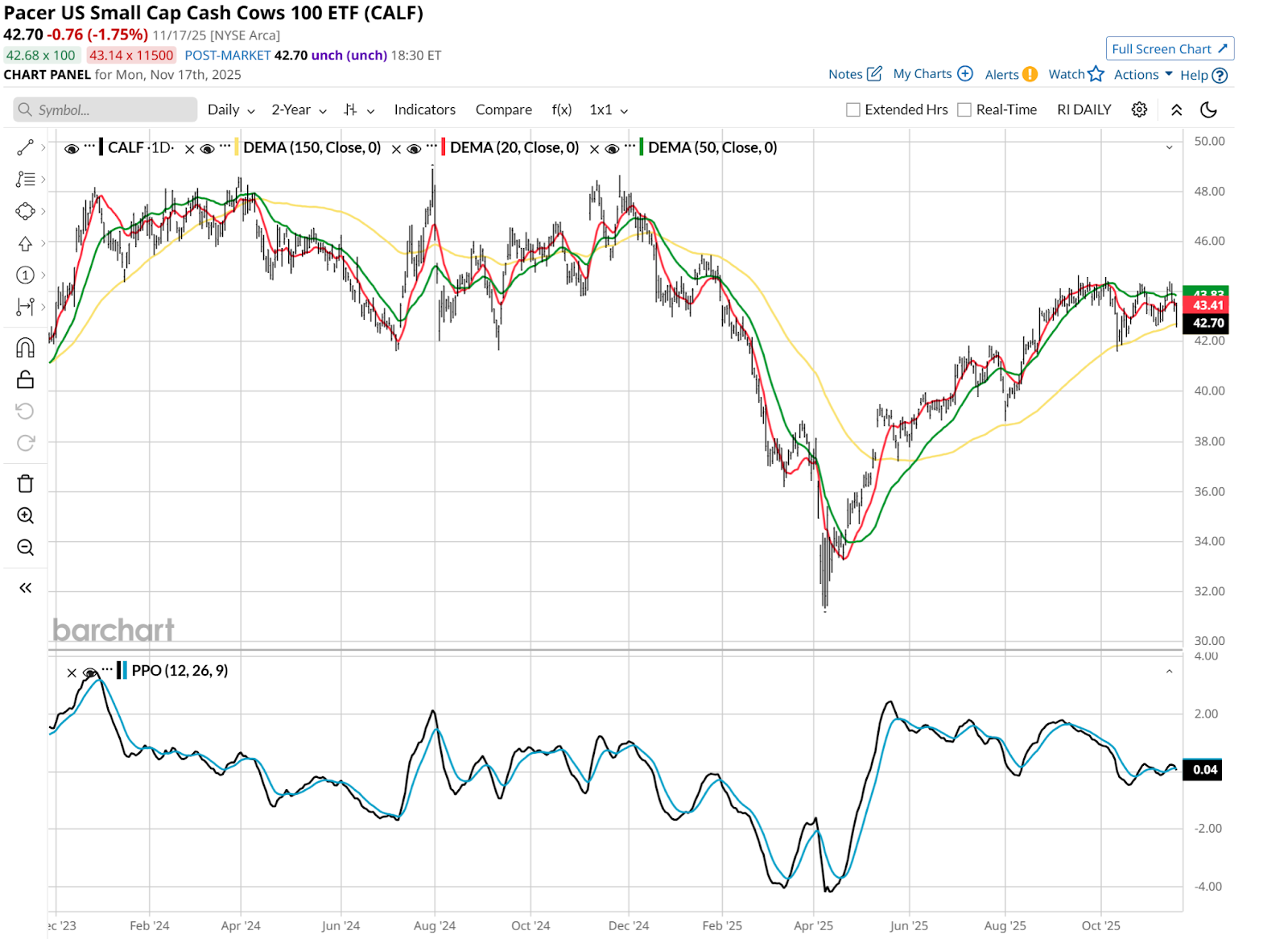
Task: Enable the Real-Time checkbox
Action: (x=964, y=110)
